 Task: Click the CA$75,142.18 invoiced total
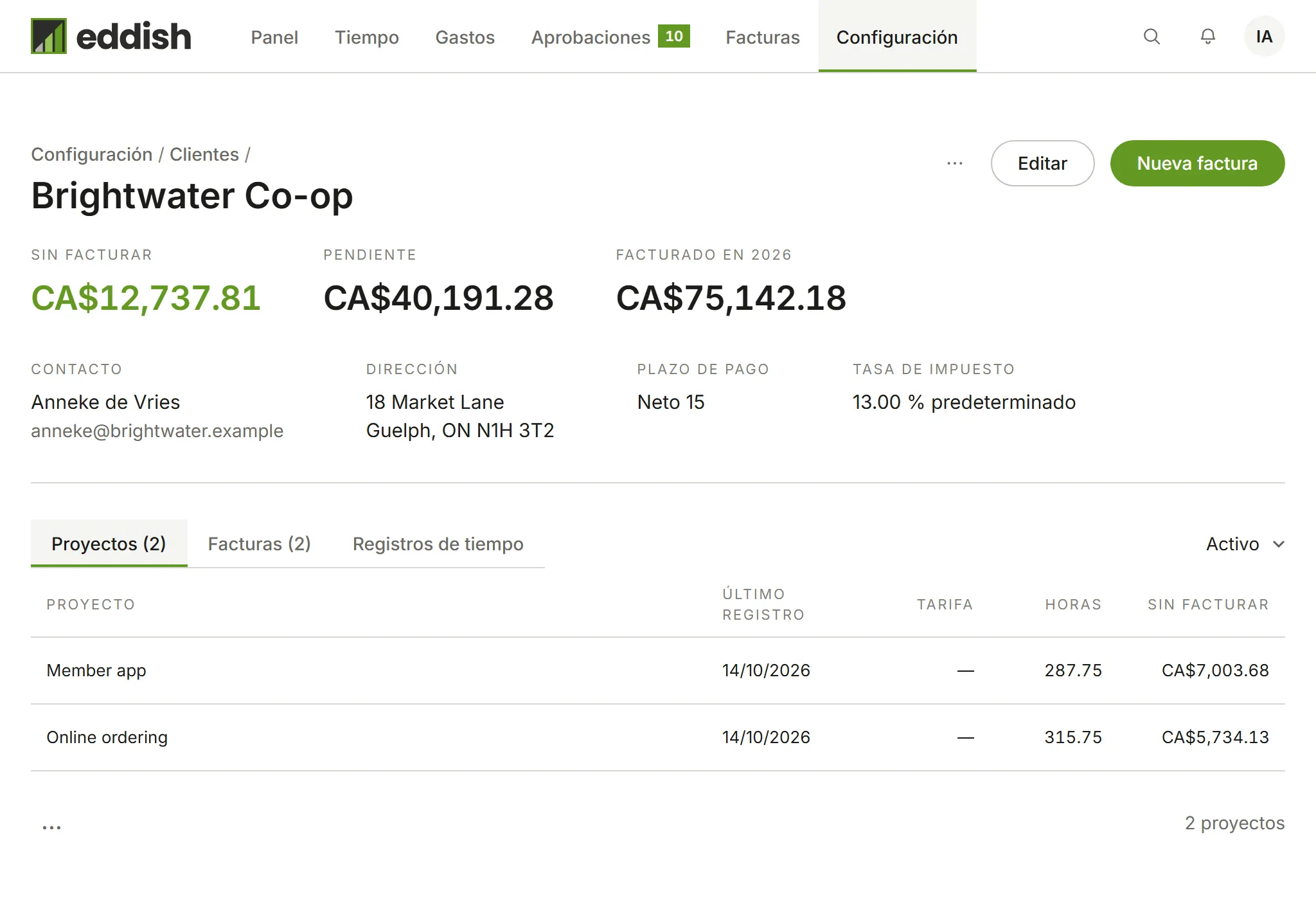[x=731, y=298]
